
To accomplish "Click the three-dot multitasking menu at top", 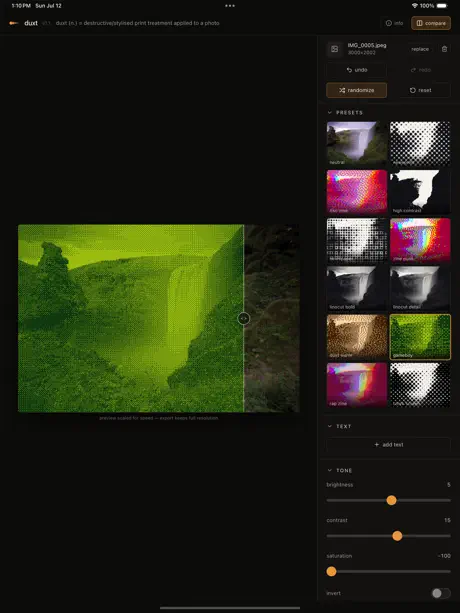I will (230, 6).
